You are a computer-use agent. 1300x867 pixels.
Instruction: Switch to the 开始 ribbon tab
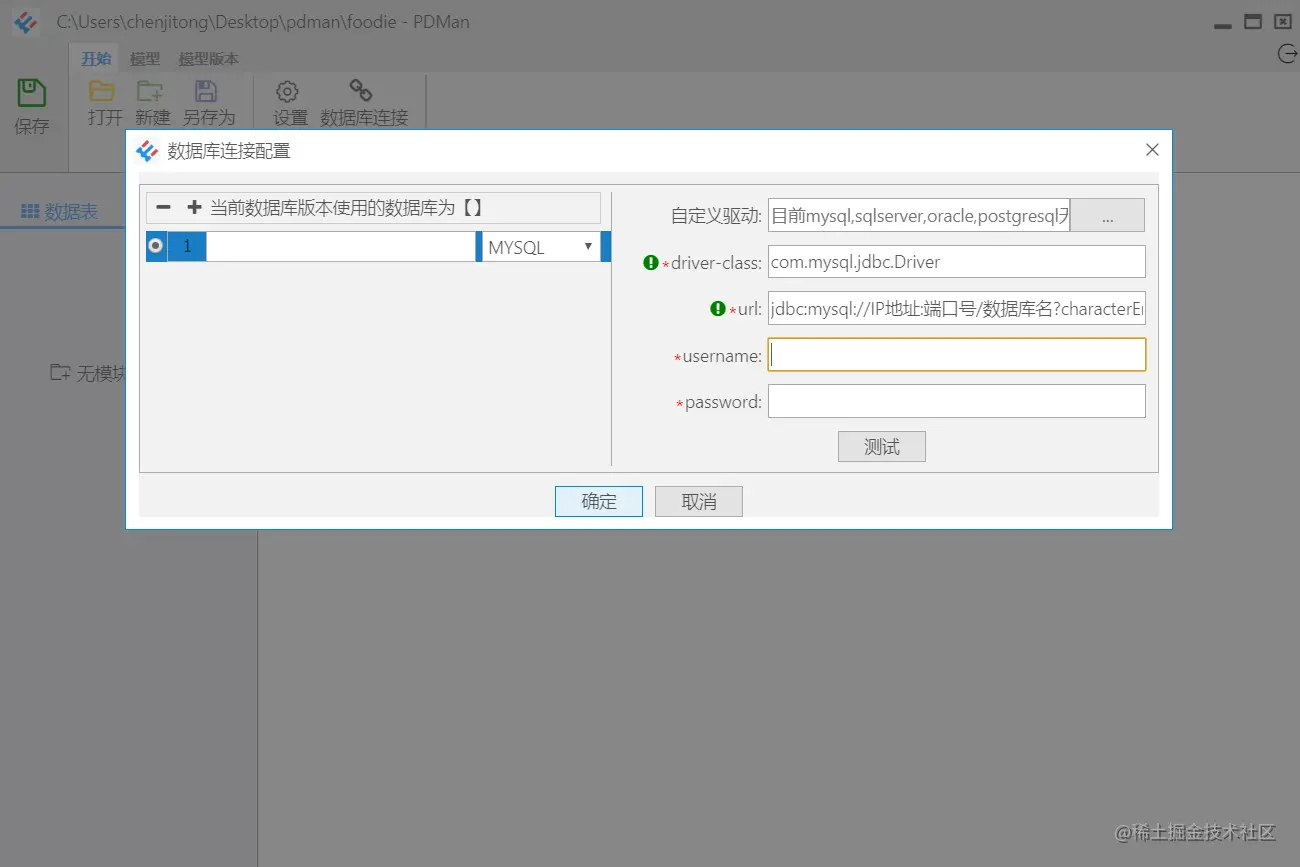pos(96,59)
